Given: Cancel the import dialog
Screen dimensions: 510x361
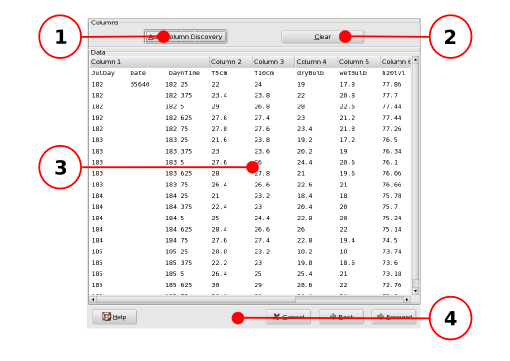Looking at the screenshot, I should pos(288,317).
